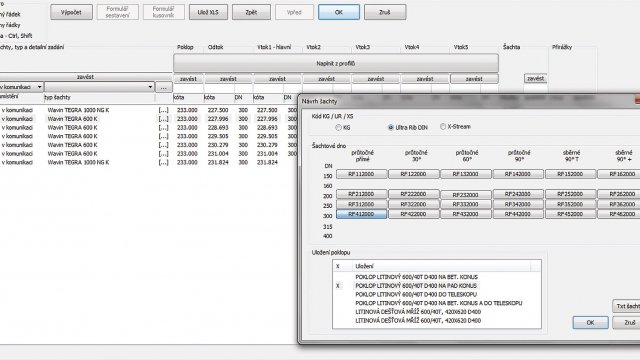
Task: Select the 'Wavin TEGRA 1000 NG K' cell with kóta 227.500
Action: point(78,110)
